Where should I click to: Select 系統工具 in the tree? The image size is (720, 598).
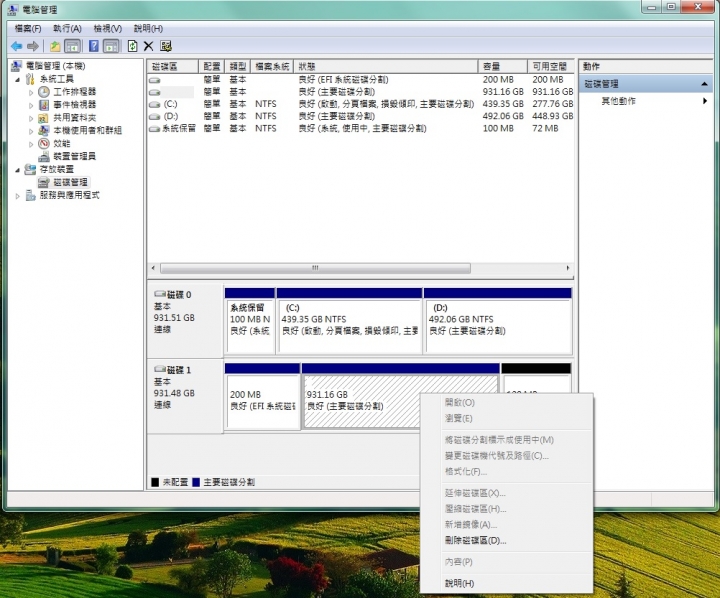click(56, 79)
